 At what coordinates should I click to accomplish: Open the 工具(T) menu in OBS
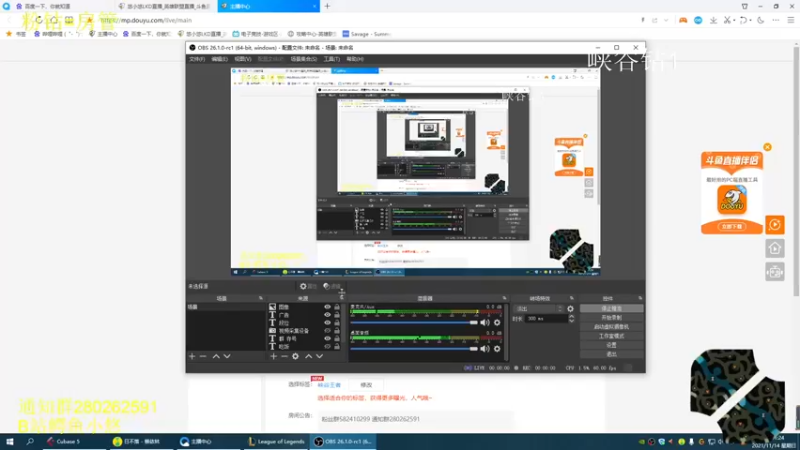click(x=332, y=59)
